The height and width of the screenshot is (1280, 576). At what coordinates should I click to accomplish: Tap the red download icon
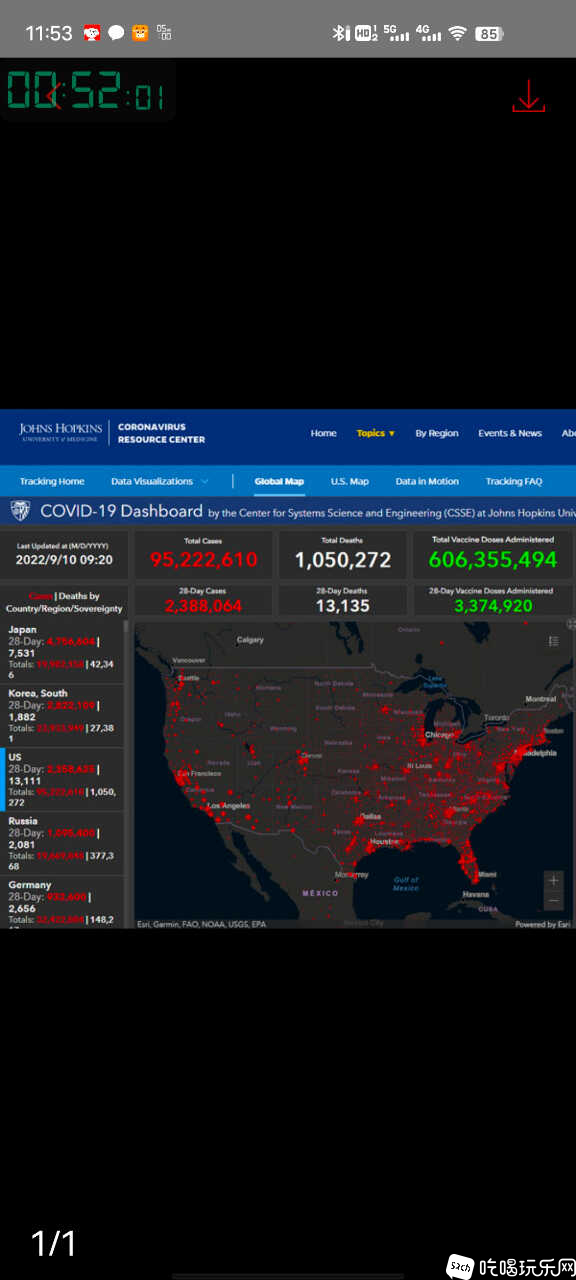[x=528, y=96]
